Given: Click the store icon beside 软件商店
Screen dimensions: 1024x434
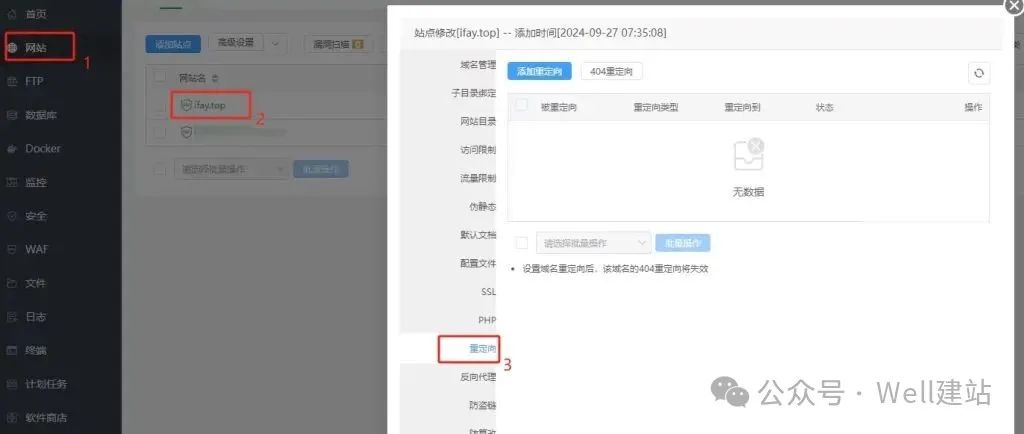Looking at the screenshot, I should coord(12,418).
